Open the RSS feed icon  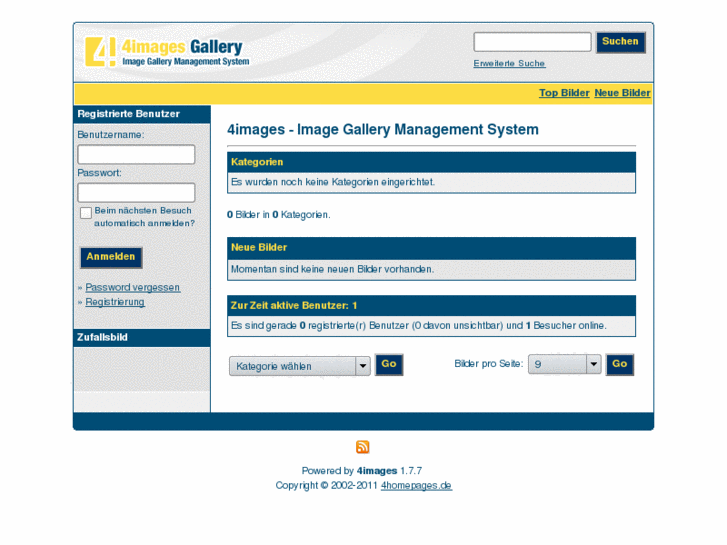coord(363,447)
